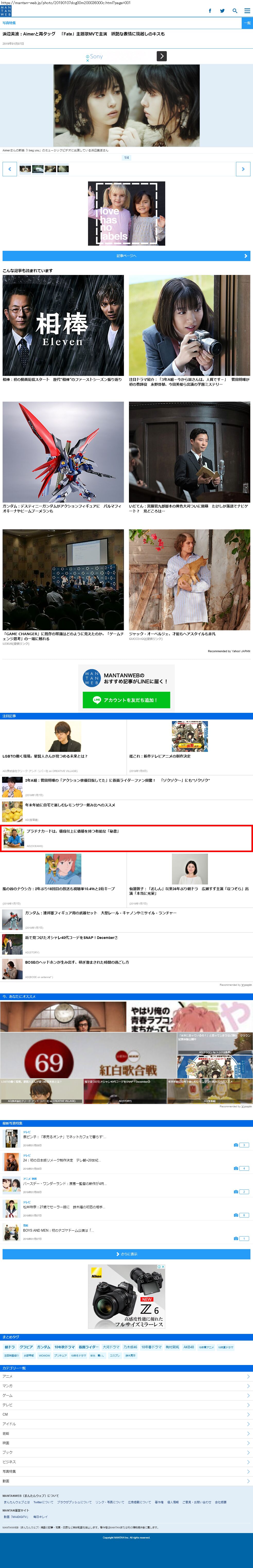Open the ビジネス category row
253x1568 pixels.
point(126,1462)
